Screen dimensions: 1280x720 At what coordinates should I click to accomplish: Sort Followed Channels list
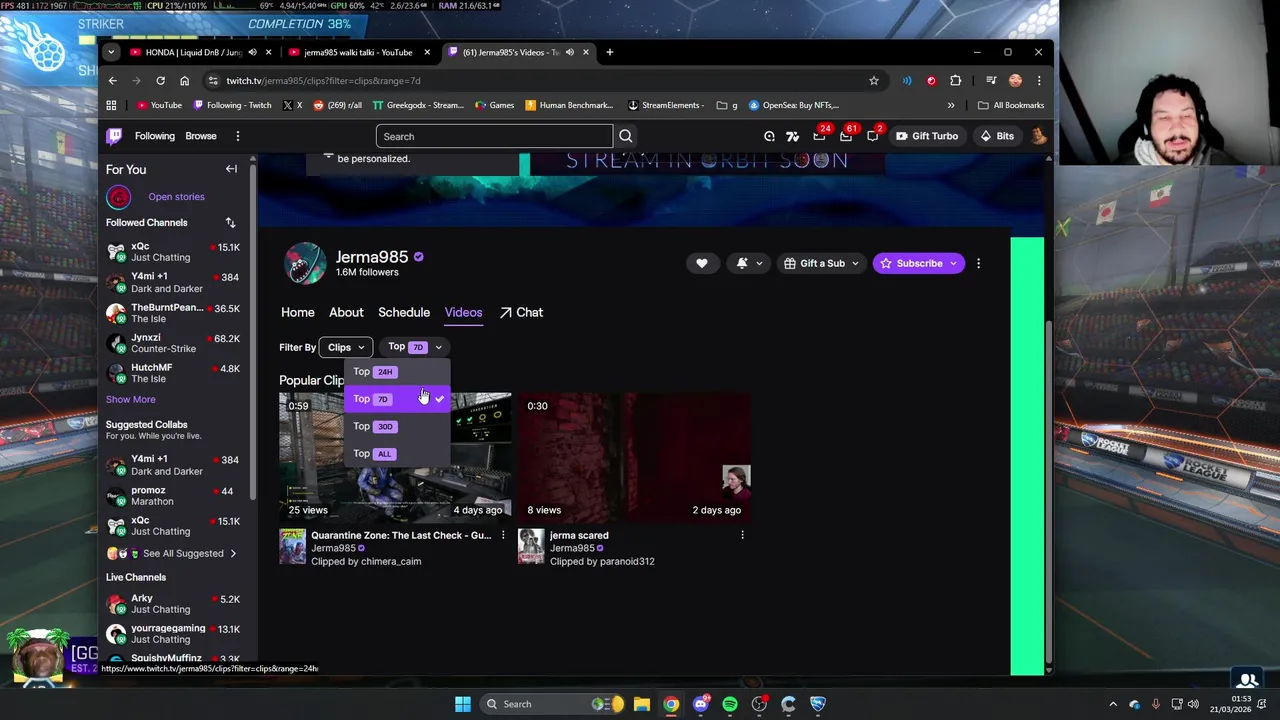[230, 222]
